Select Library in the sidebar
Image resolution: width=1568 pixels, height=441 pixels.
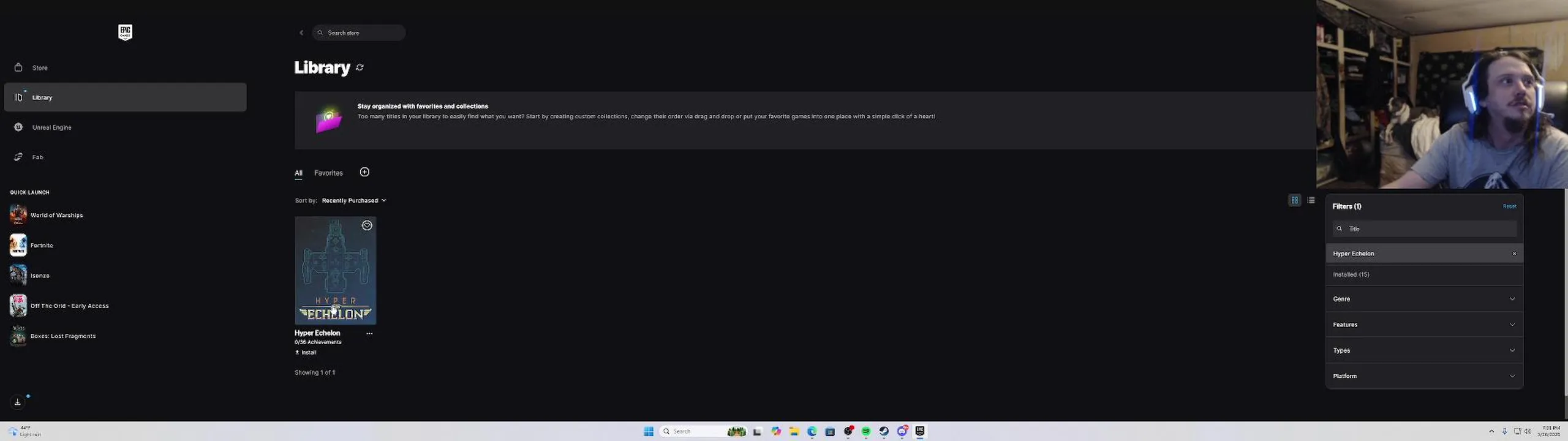125,97
